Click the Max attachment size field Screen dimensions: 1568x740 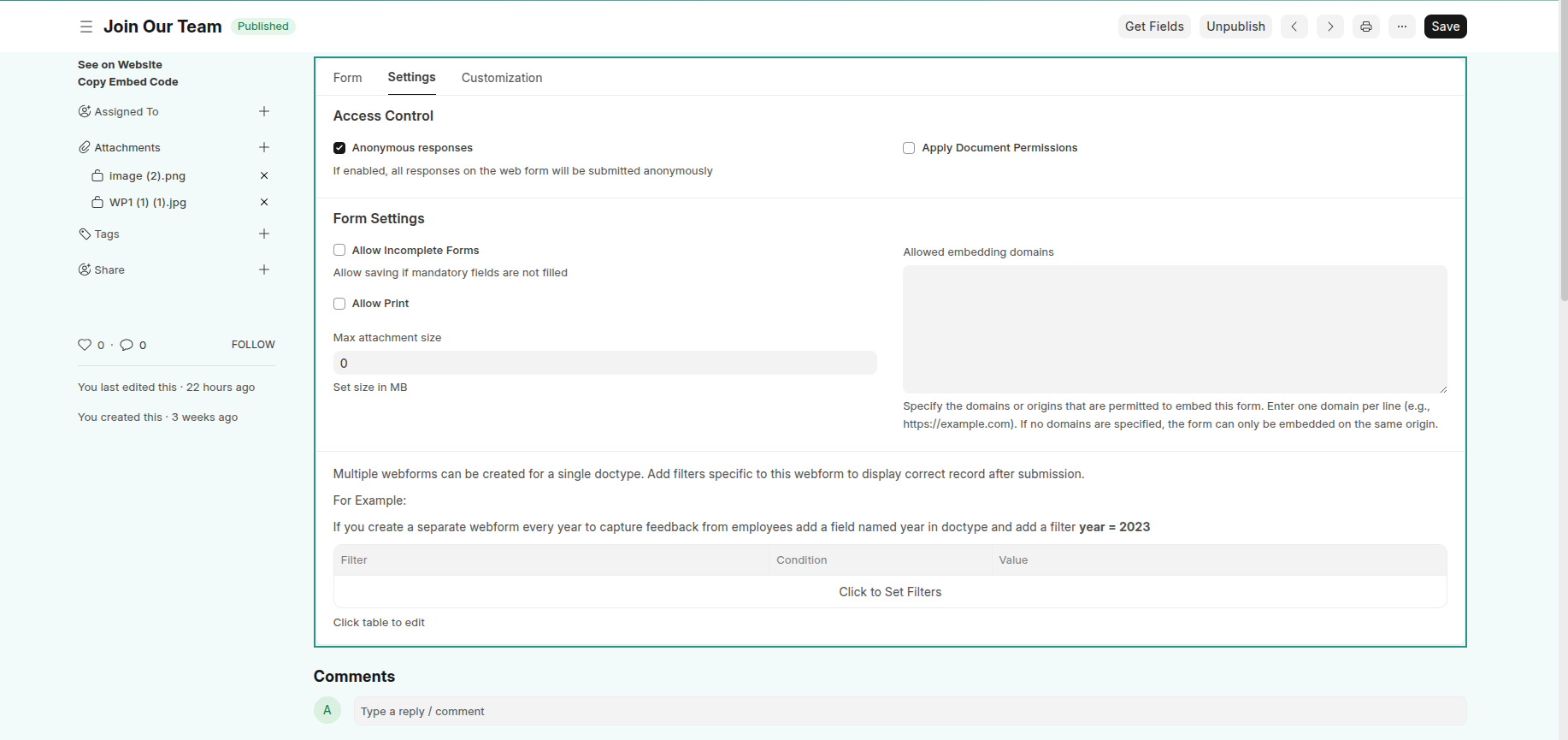coord(605,363)
